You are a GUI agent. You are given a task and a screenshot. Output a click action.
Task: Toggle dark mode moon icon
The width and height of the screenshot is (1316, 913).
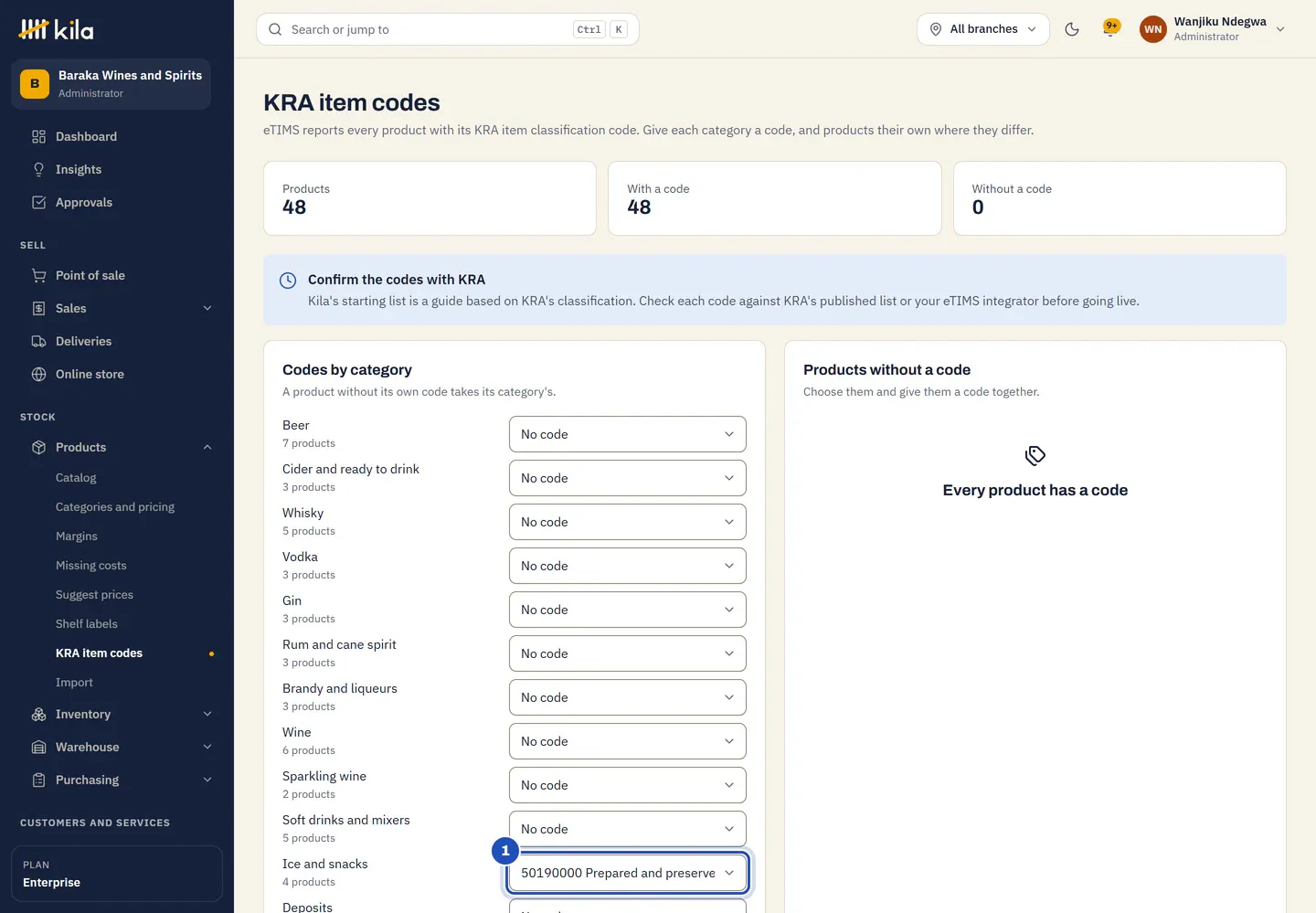1072,29
